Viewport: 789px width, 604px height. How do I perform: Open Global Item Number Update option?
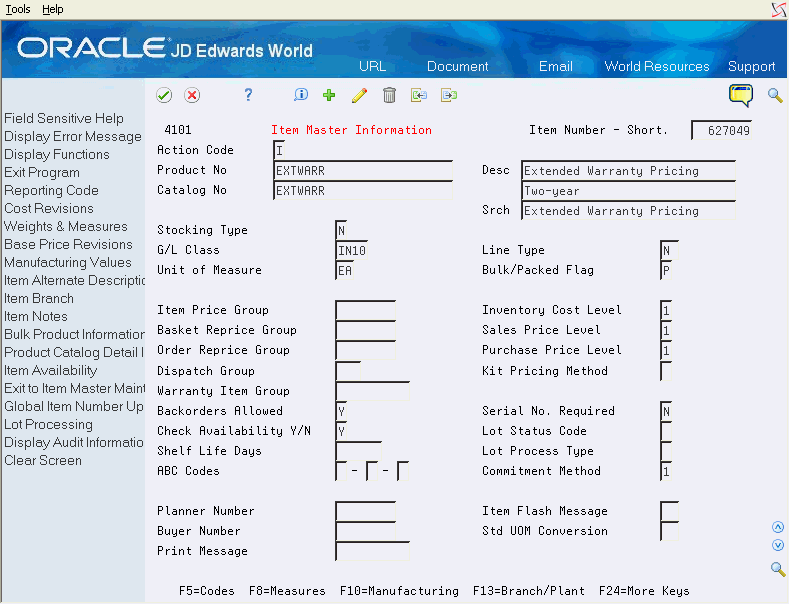pyautogui.click(x=74, y=407)
